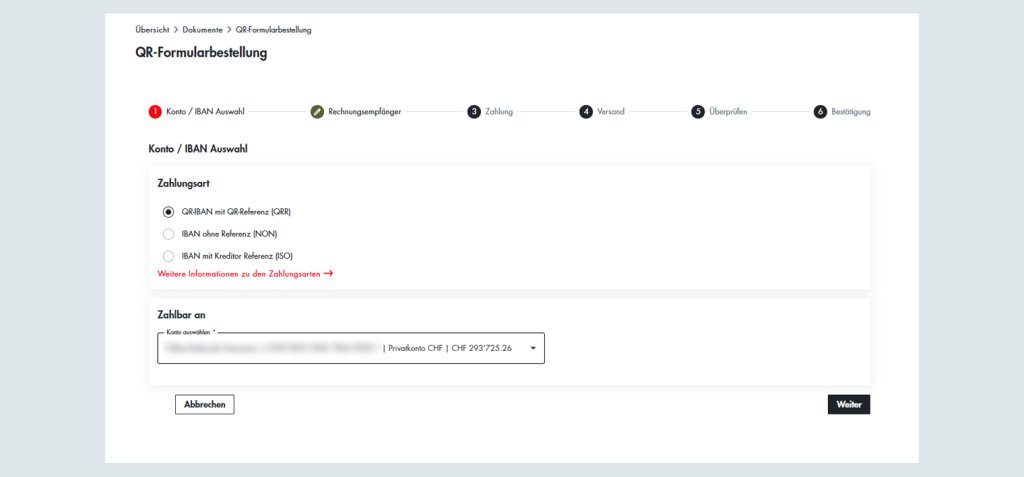Viewport: 1024px width, 477px height.
Task: Expand the account dropdown arrow
Action: pyautogui.click(x=532, y=348)
